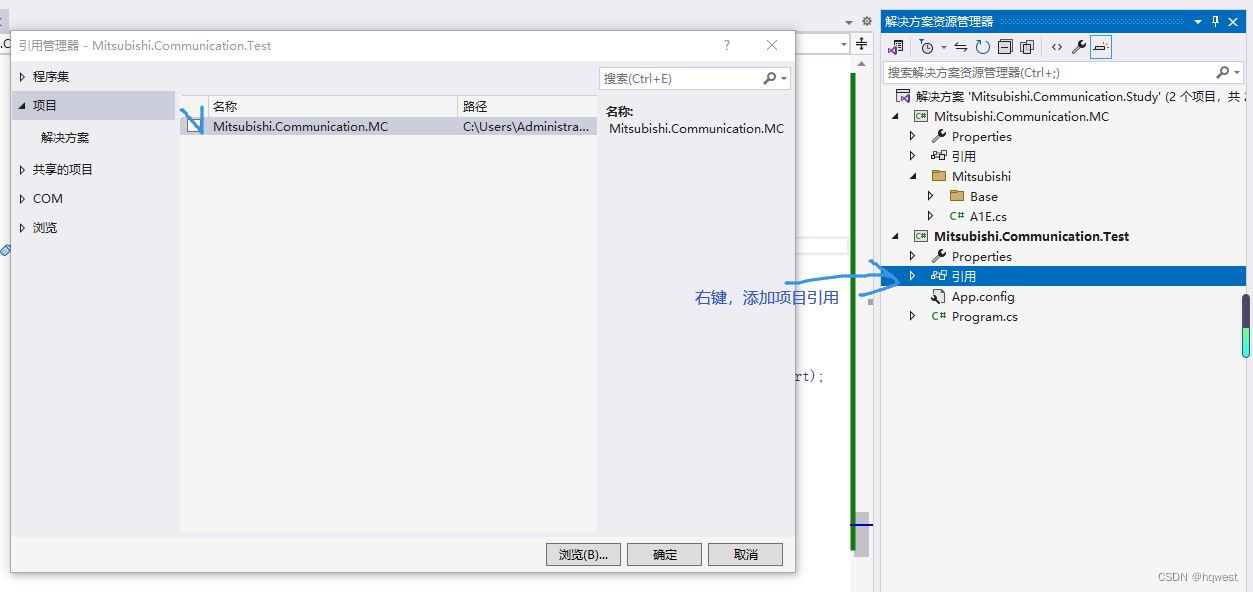Click the Mitsubishi folder icon
The height and width of the screenshot is (592, 1253).
click(939, 176)
